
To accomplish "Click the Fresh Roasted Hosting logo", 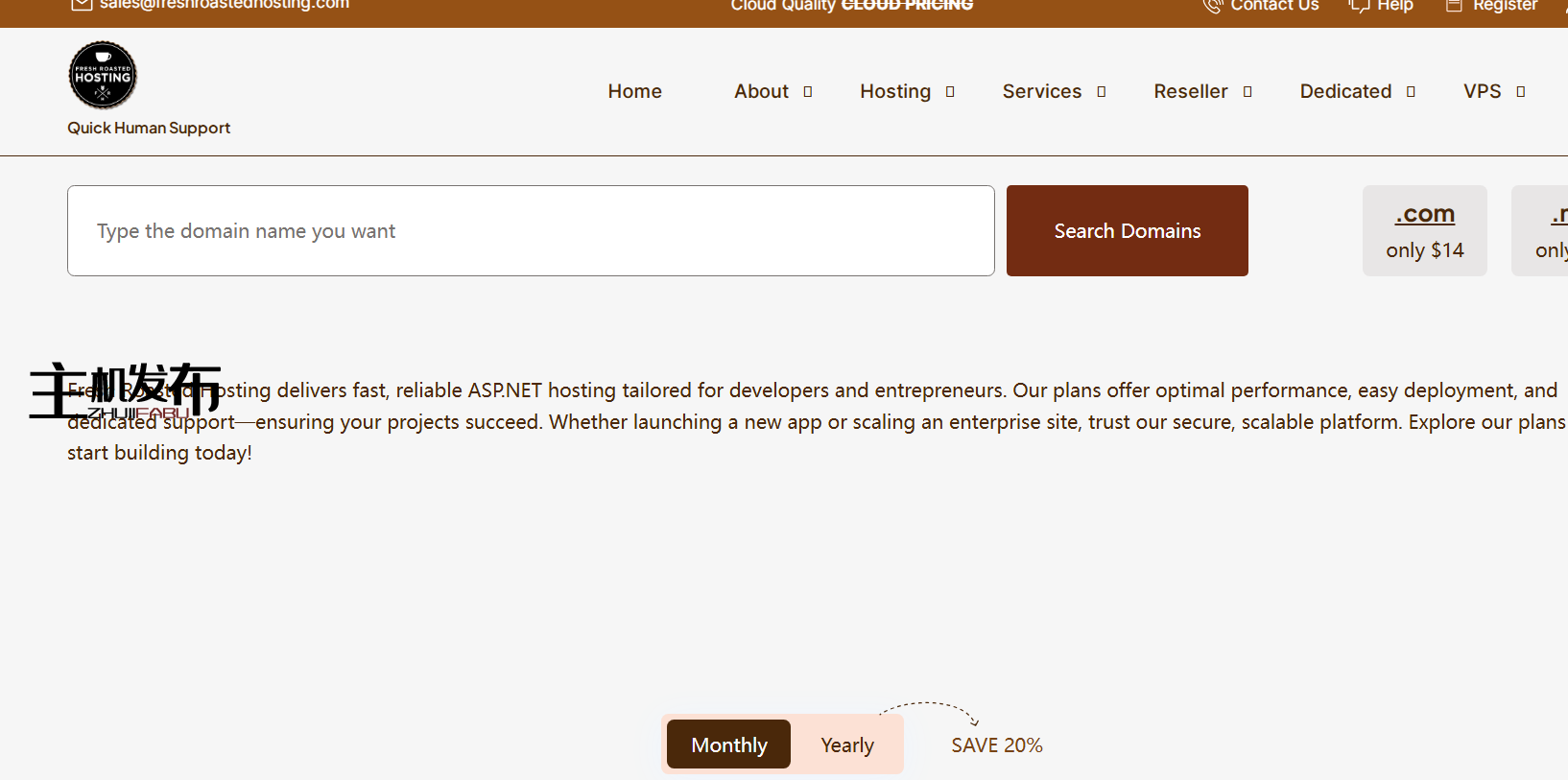I will click(x=103, y=76).
